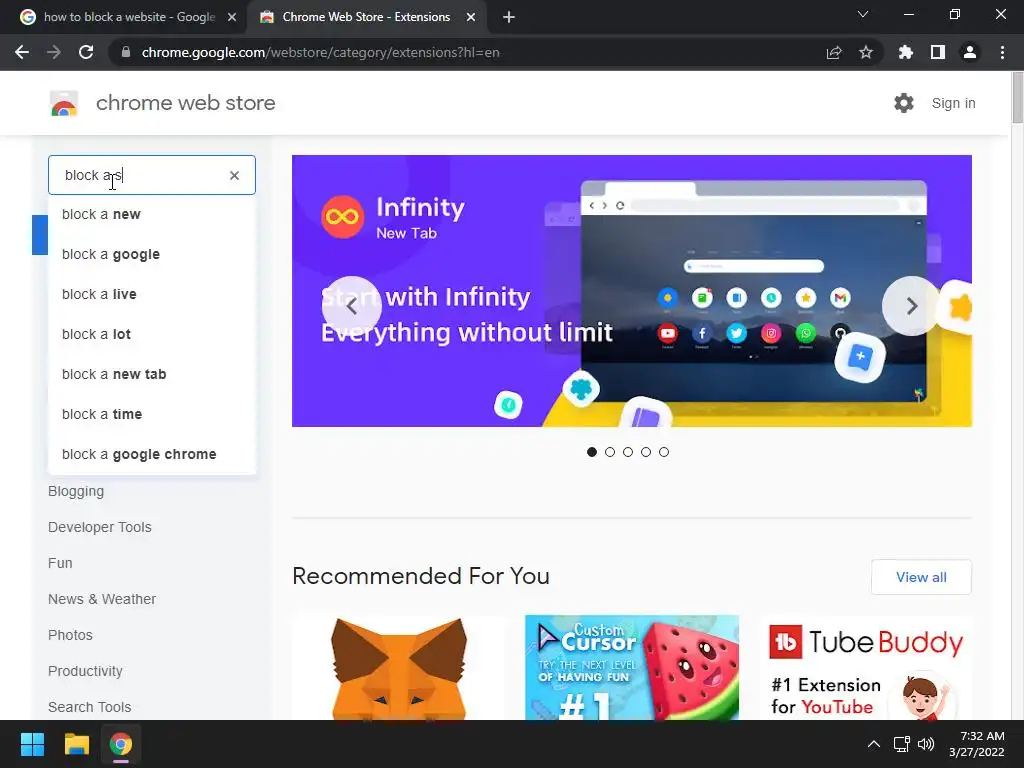Toggle the Chrome side panel icon
Viewport: 1024px width, 768px height.
(938, 52)
